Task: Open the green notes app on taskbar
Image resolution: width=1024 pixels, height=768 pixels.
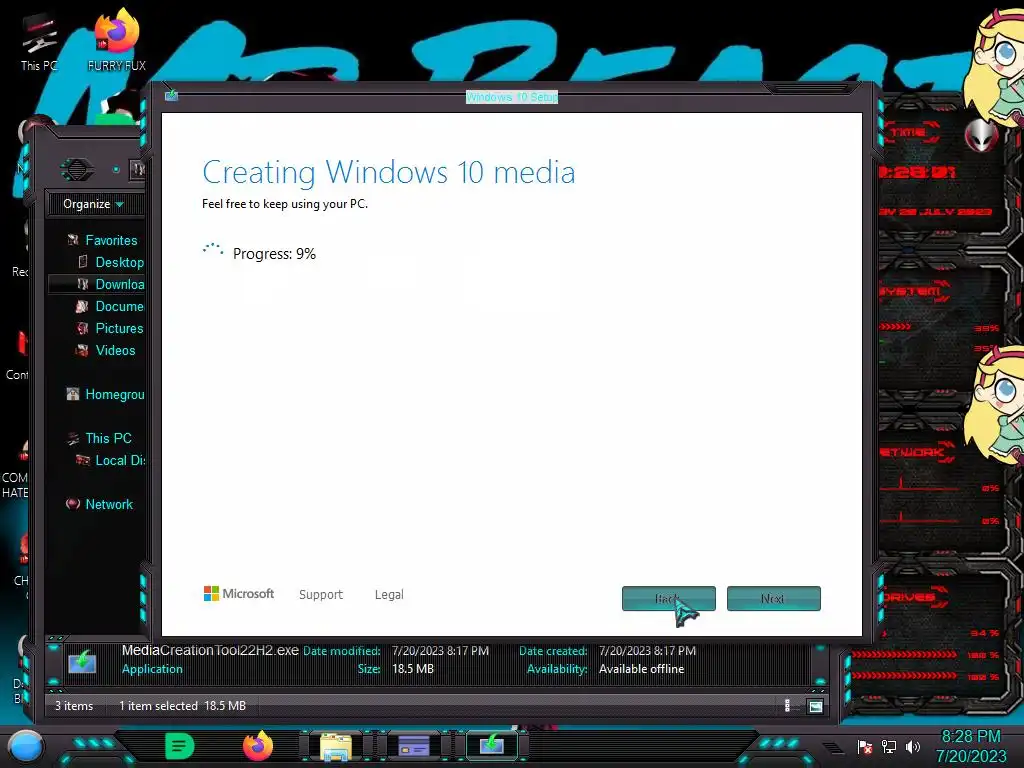Action: click(180, 746)
